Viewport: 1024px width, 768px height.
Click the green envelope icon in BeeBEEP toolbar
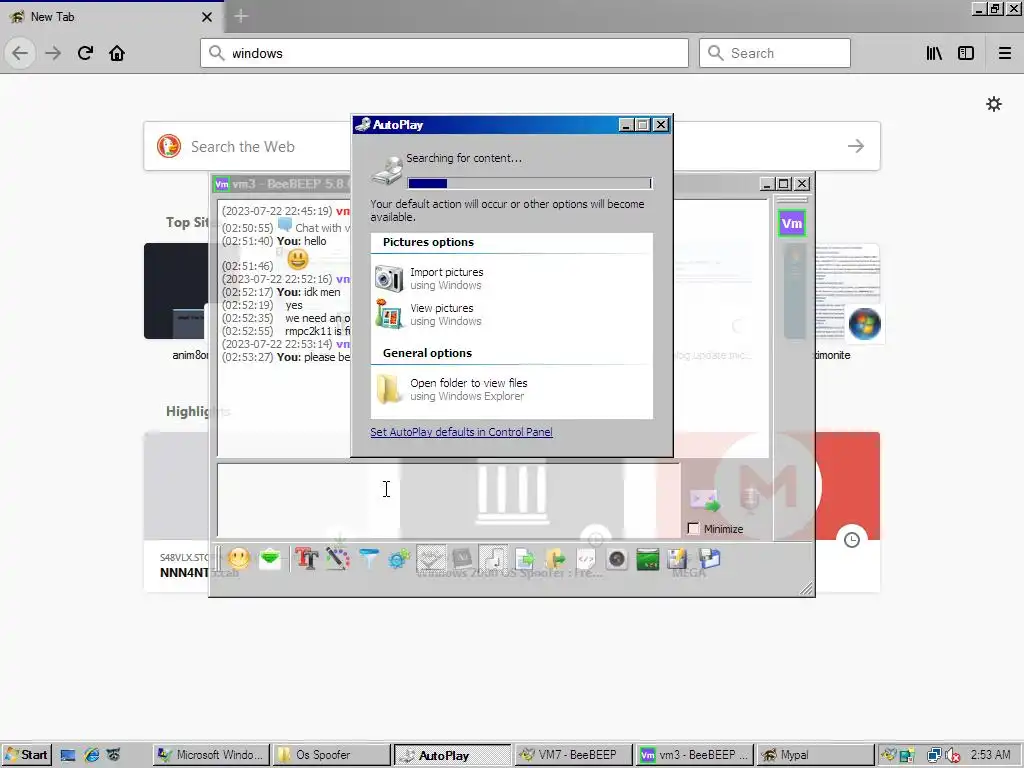tap(270, 558)
